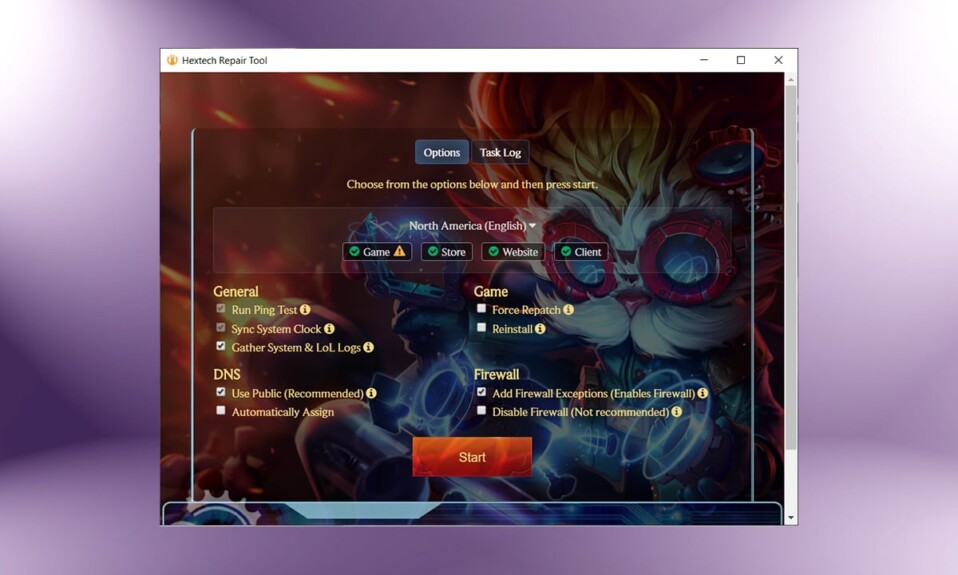The height and width of the screenshot is (575, 958).
Task: Click info icon next to Use Public (Recommended)
Action: (x=371, y=394)
